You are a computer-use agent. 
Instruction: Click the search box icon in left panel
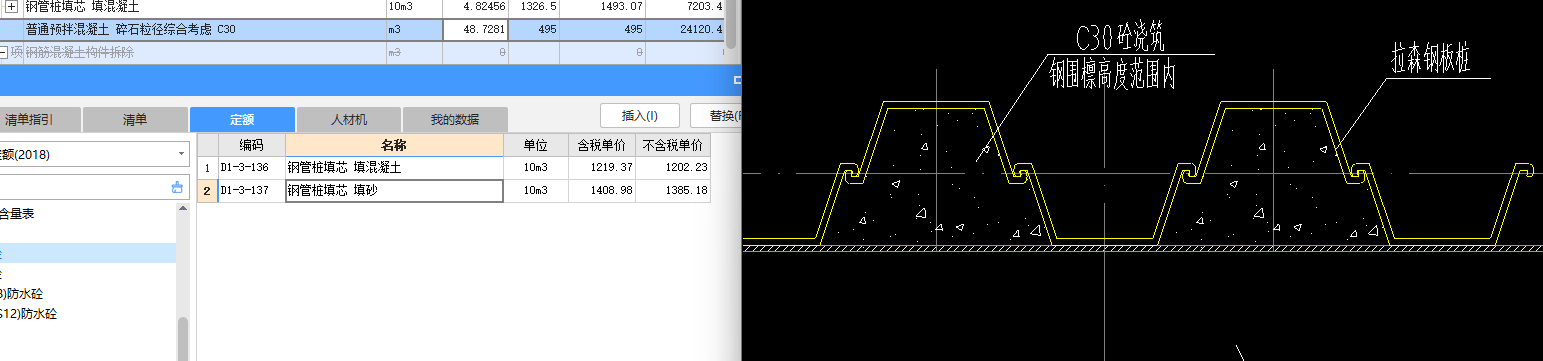177,186
